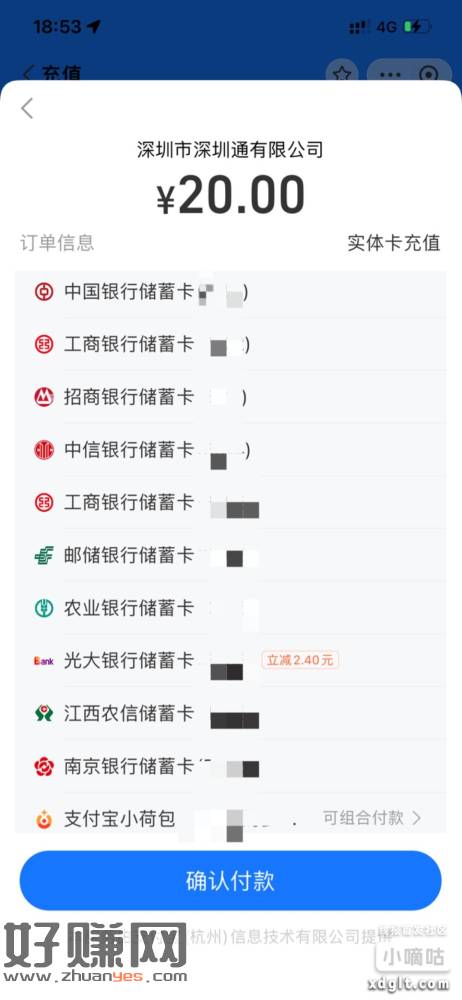Tap the Agricultural Bank logo icon
Image resolution: width=462 pixels, height=1000 pixels.
[x=44, y=608]
